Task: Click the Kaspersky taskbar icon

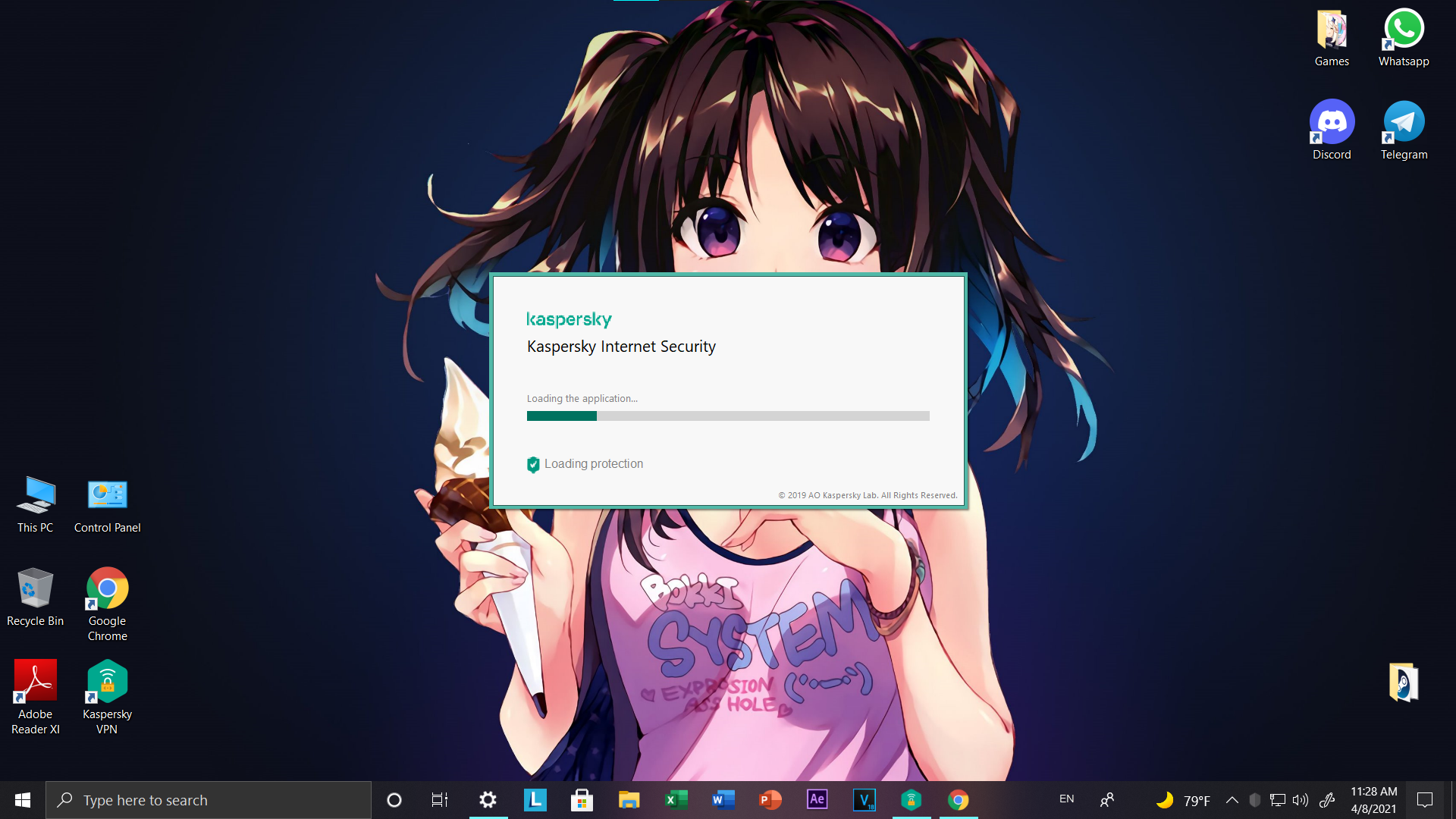Action: [x=911, y=799]
